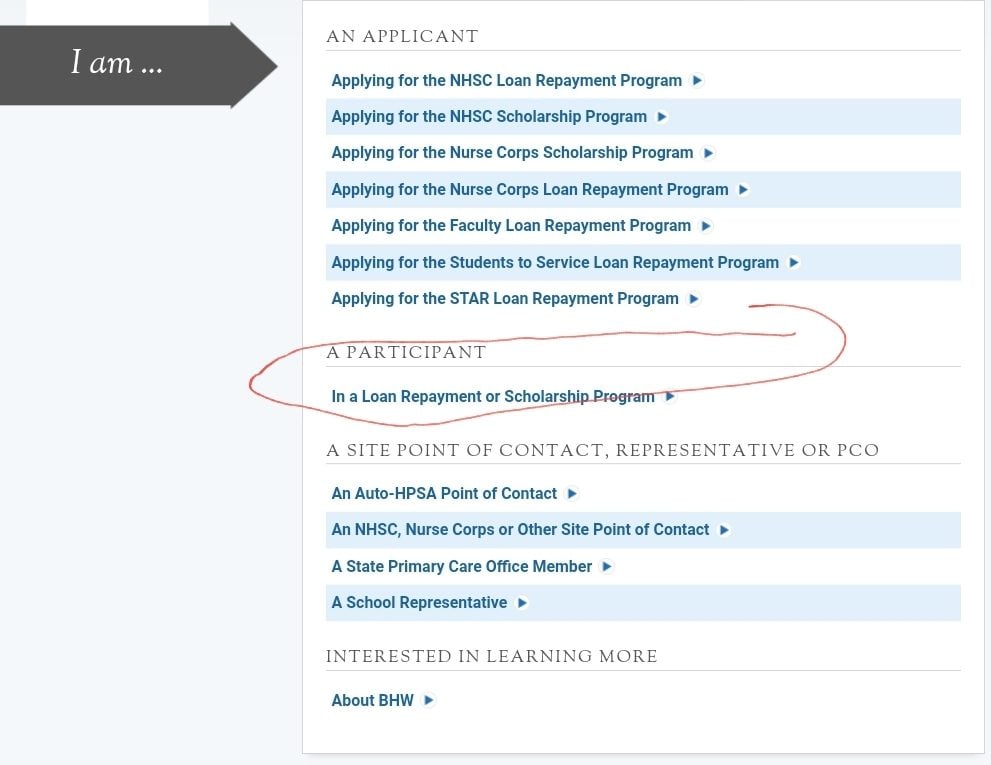The width and height of the screenshot is (991, 765).
Task: Open Applying for the Faculty Loan Repayment Program
Action: tap(511, 226)
